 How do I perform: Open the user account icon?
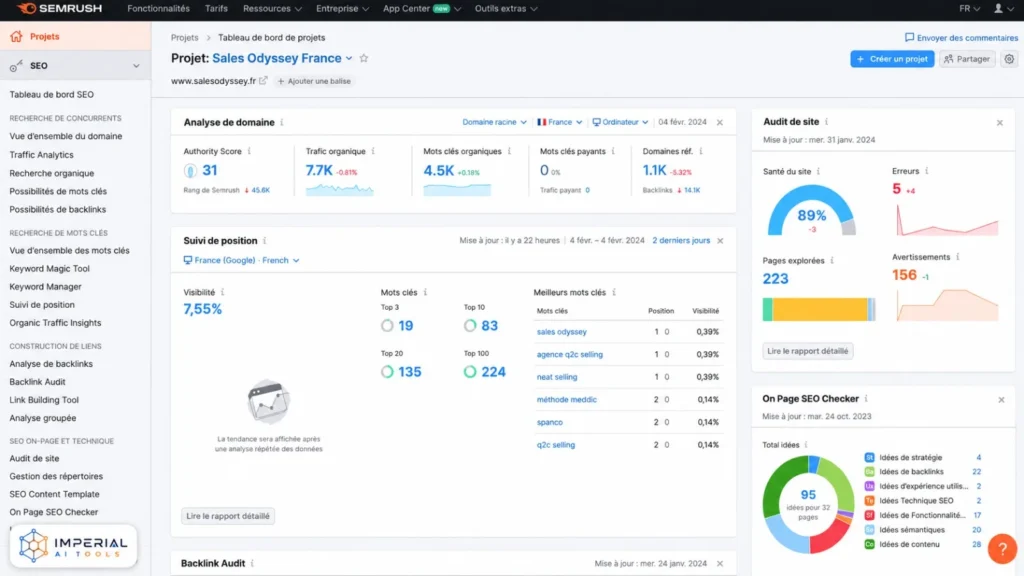point(998,8)
